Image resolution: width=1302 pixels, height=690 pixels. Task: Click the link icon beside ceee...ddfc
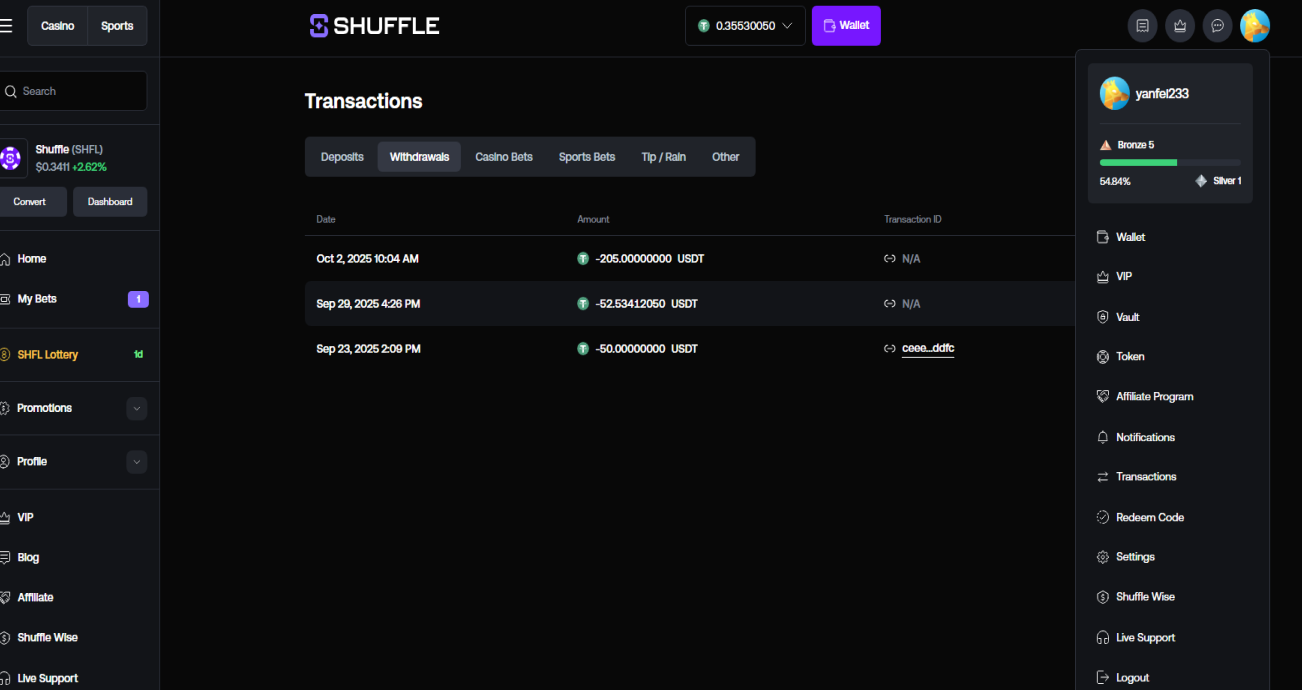(x=889, y=349)
